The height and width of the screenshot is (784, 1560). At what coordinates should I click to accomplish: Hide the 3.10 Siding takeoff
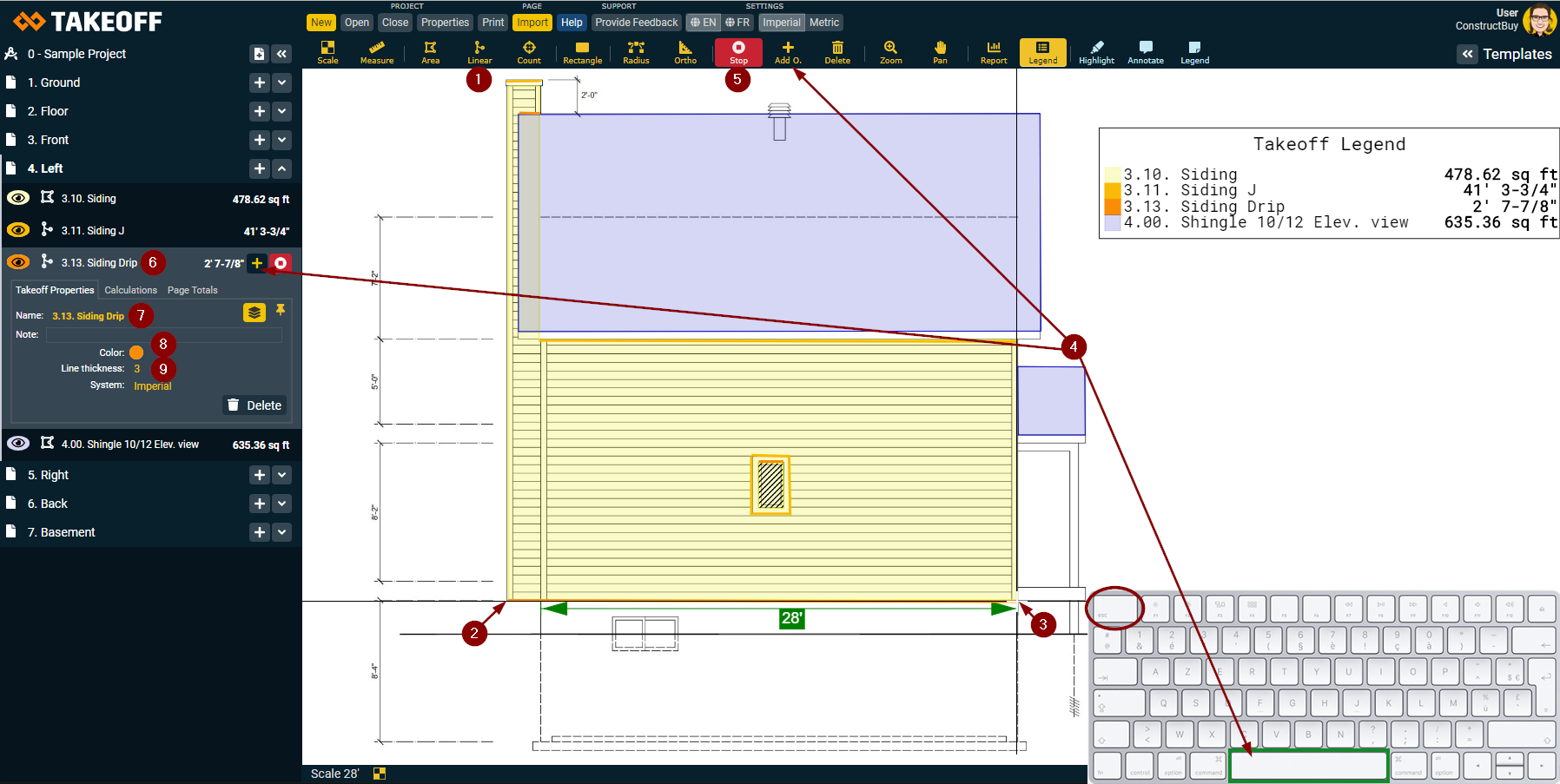(x=18, y=198)
